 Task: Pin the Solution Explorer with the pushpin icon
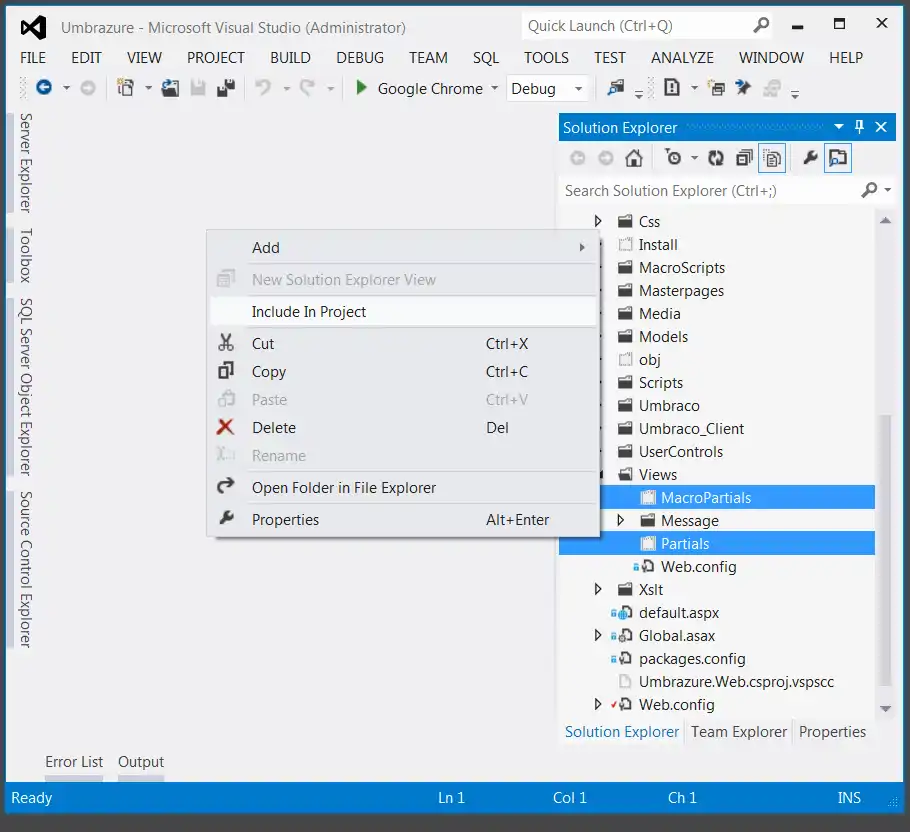pyautogui.click(x=860, y=126)
